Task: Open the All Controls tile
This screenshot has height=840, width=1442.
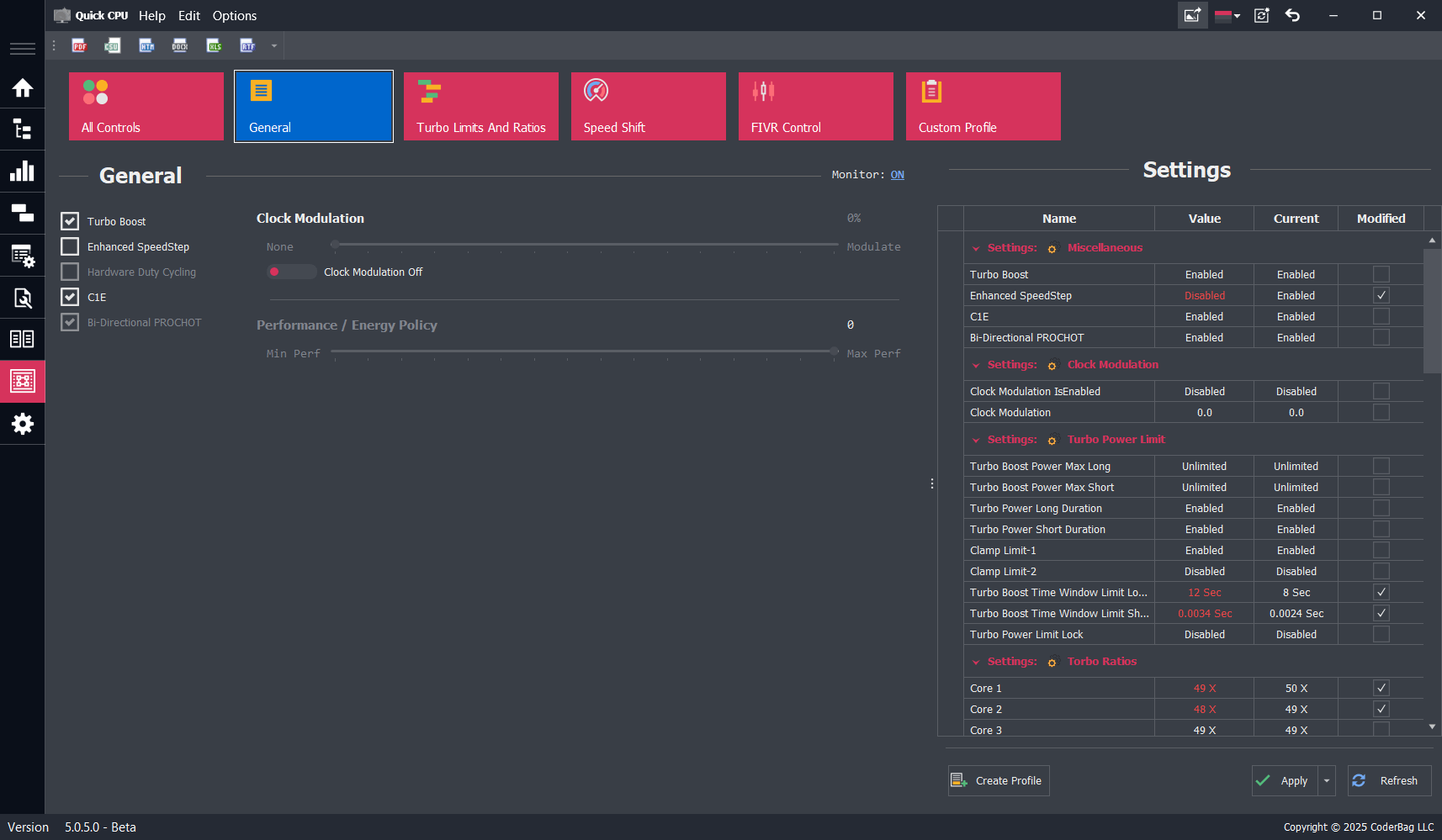Action: point(146,106)
